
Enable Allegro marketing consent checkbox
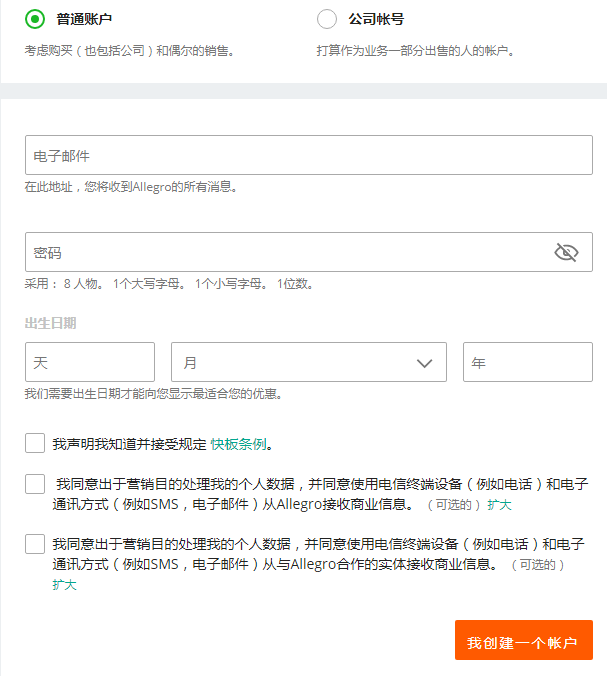click(x=35, y=485)
